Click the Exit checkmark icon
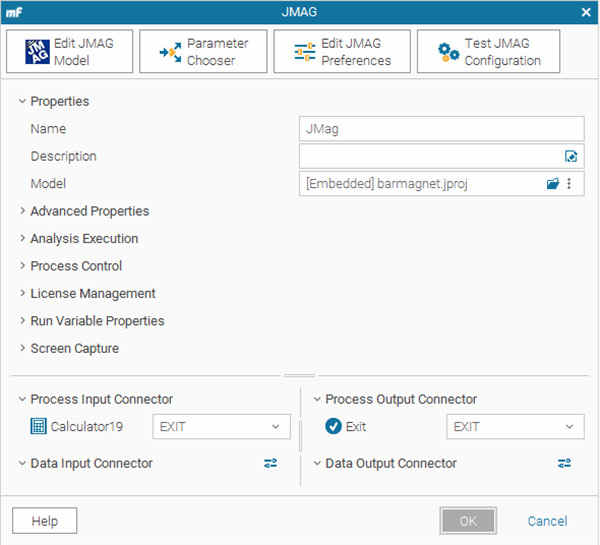Image resolution: width=600 pixels, height=545 pixels. 333,426
